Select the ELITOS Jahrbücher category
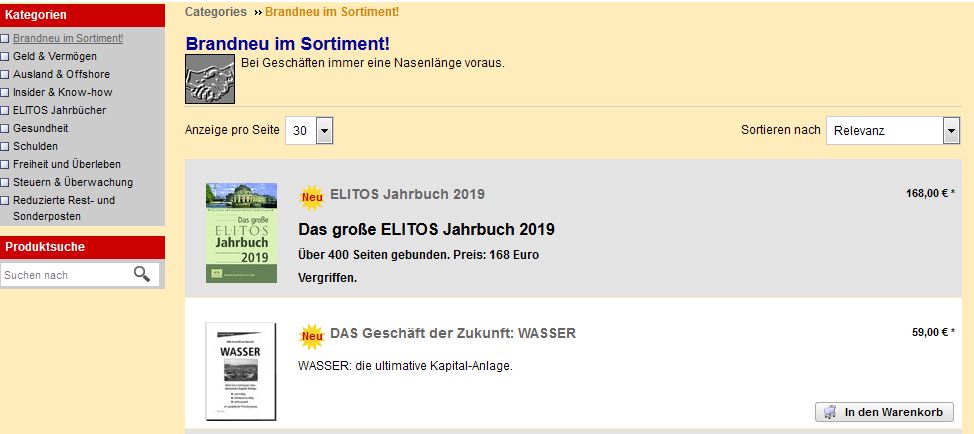974x434 pixels. coord(60,110)
